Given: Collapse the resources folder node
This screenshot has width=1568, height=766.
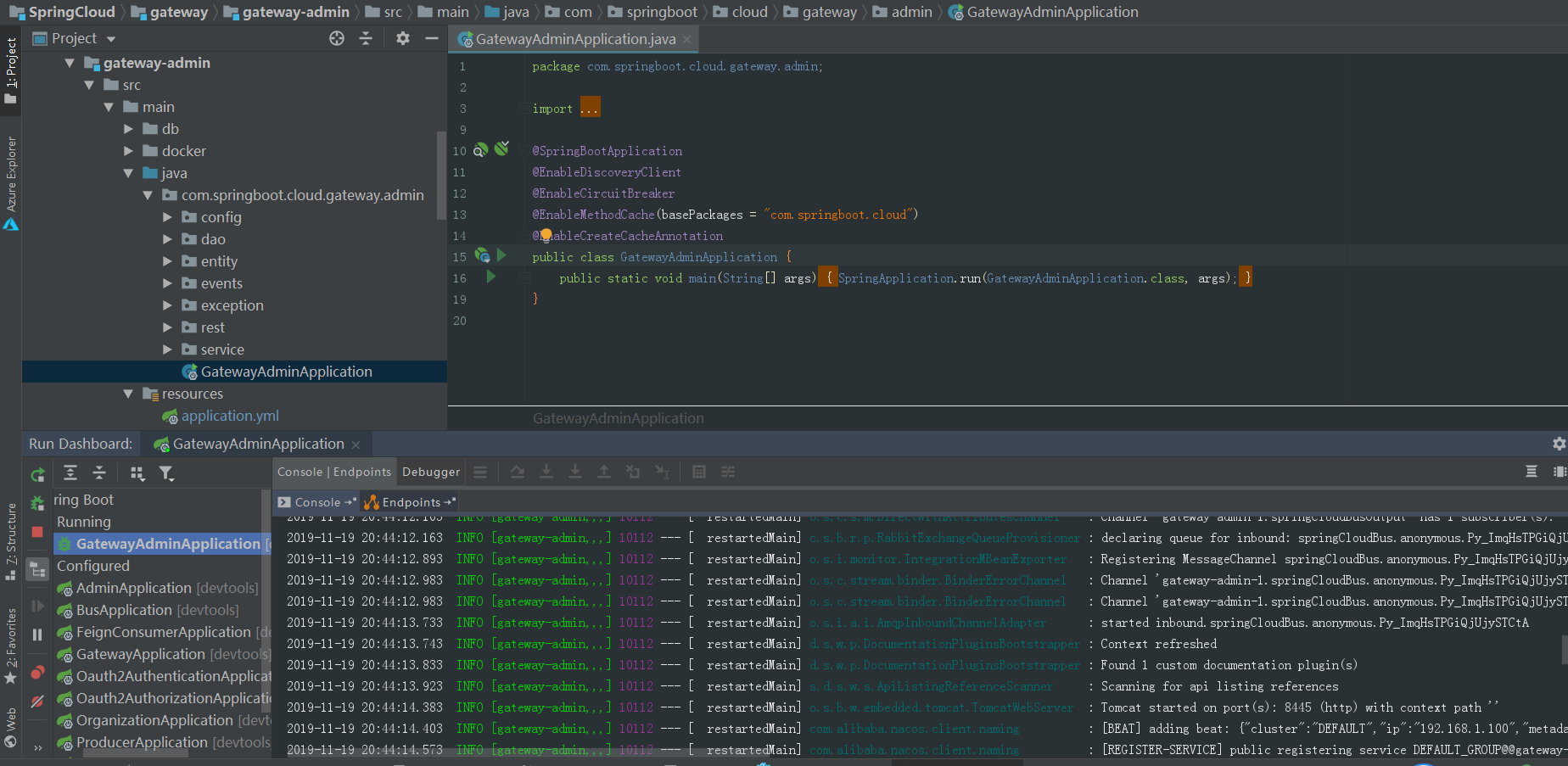Looking at the screenshot, I should point(128,394).
